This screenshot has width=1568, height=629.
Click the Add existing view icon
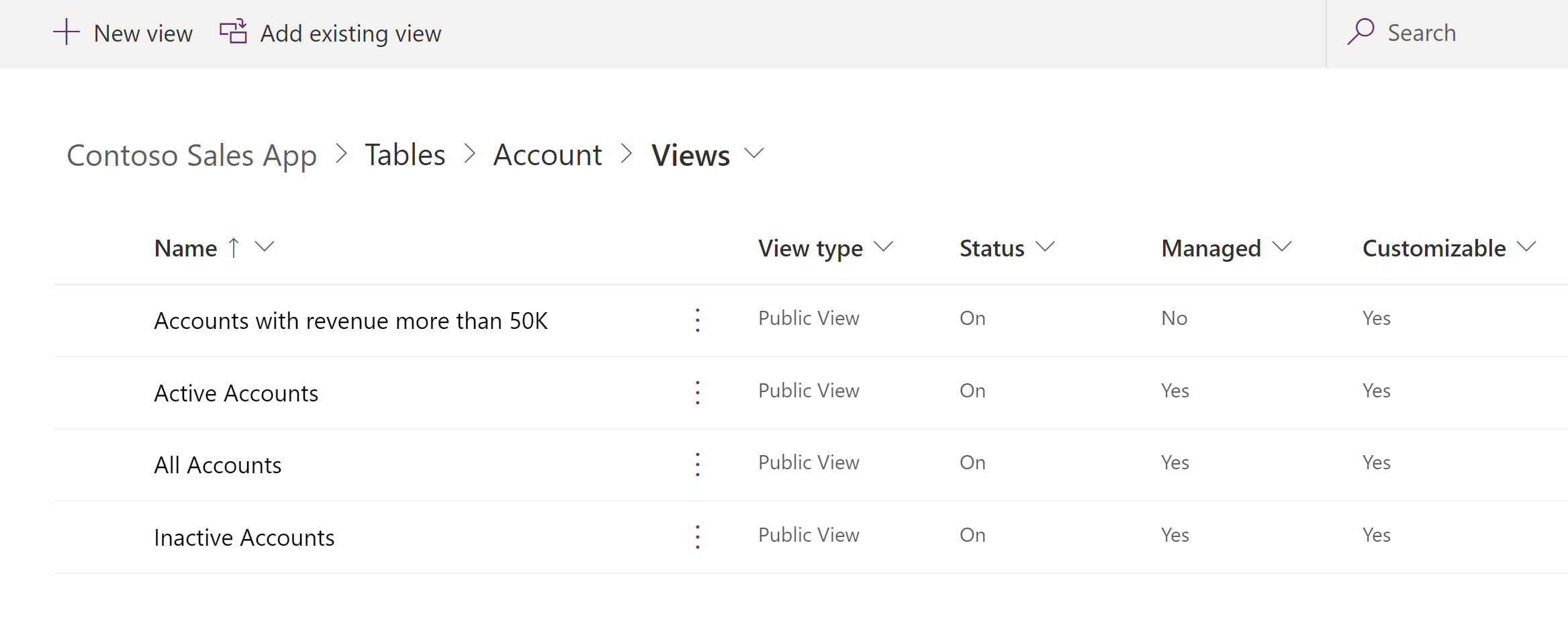tap(234, 32)
